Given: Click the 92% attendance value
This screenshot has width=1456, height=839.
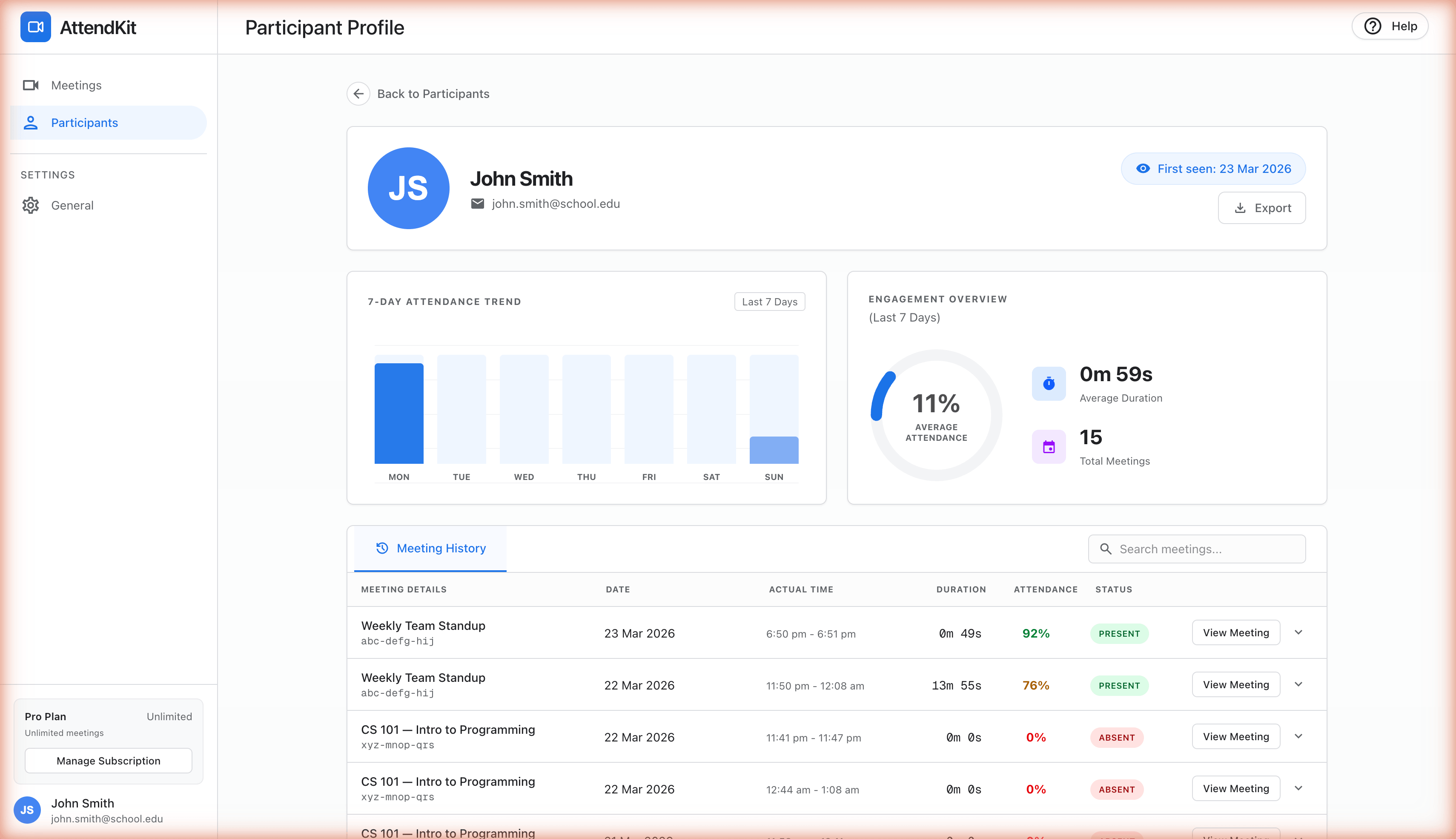Looking at the screenshot, I should [x=1035, y=633].
